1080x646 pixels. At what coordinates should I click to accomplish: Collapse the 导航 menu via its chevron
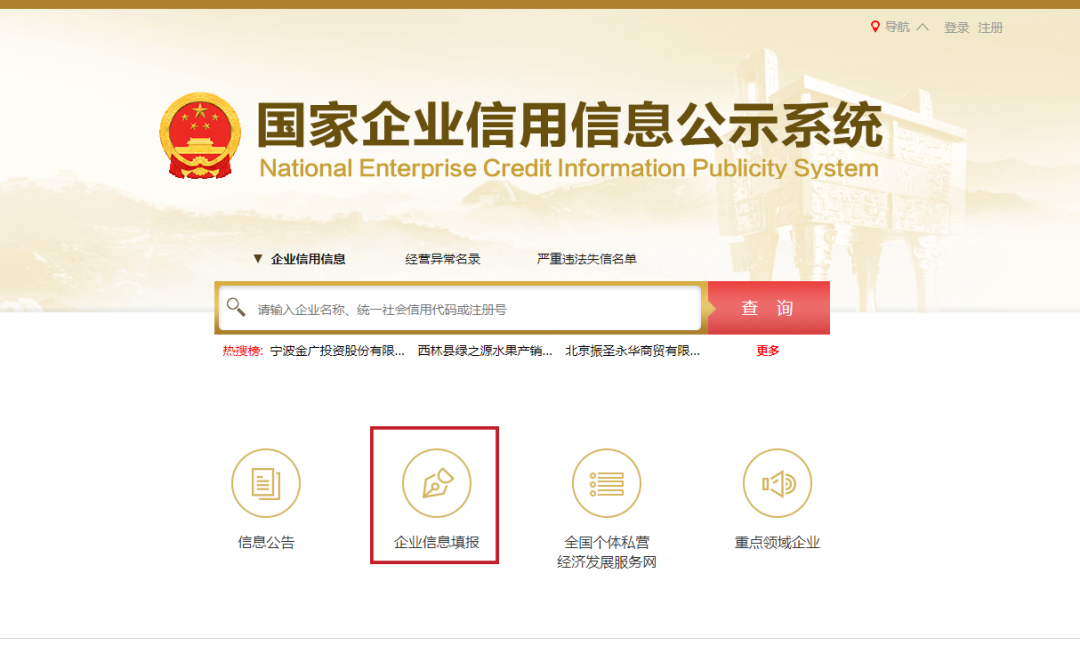[921, 27]
